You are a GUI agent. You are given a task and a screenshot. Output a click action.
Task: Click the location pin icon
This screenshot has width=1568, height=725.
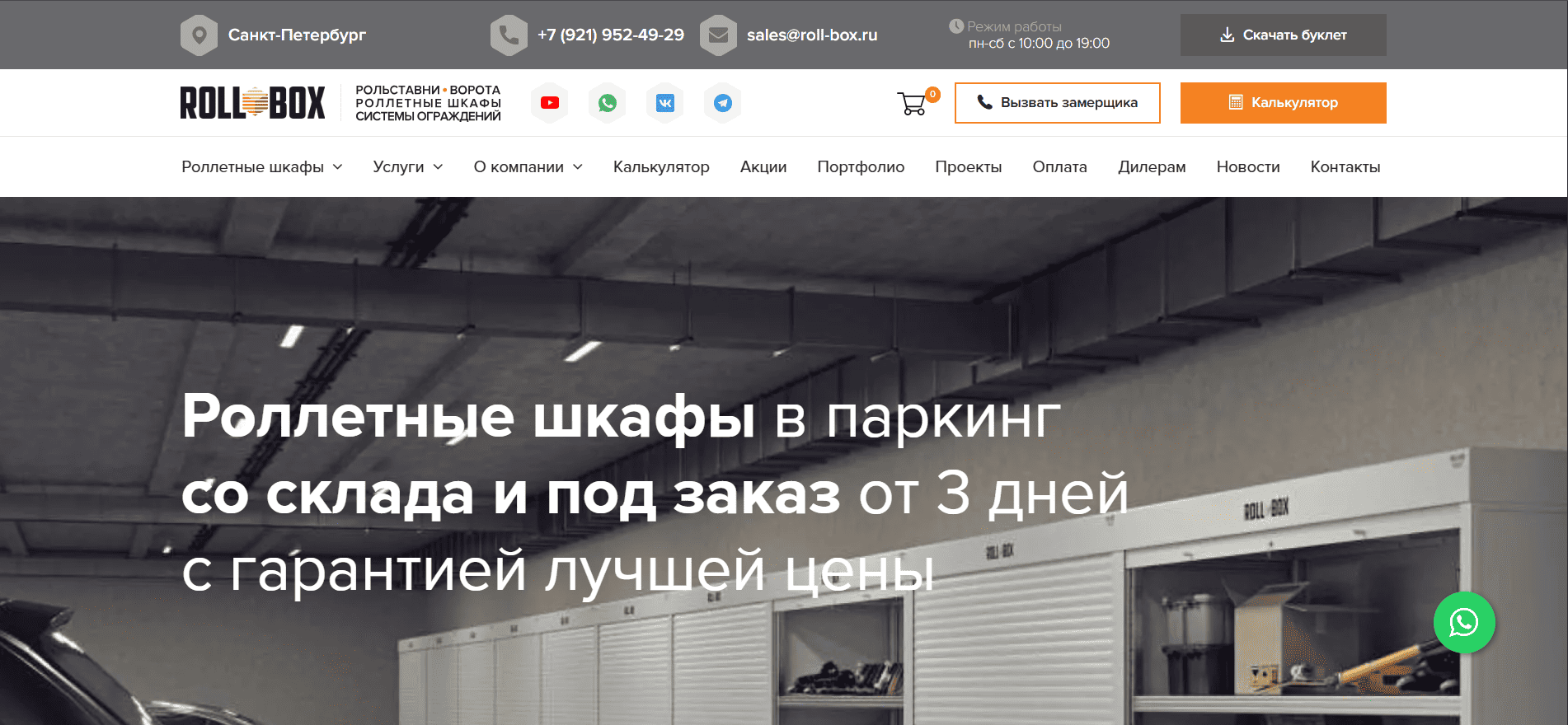tap(199, 35)
